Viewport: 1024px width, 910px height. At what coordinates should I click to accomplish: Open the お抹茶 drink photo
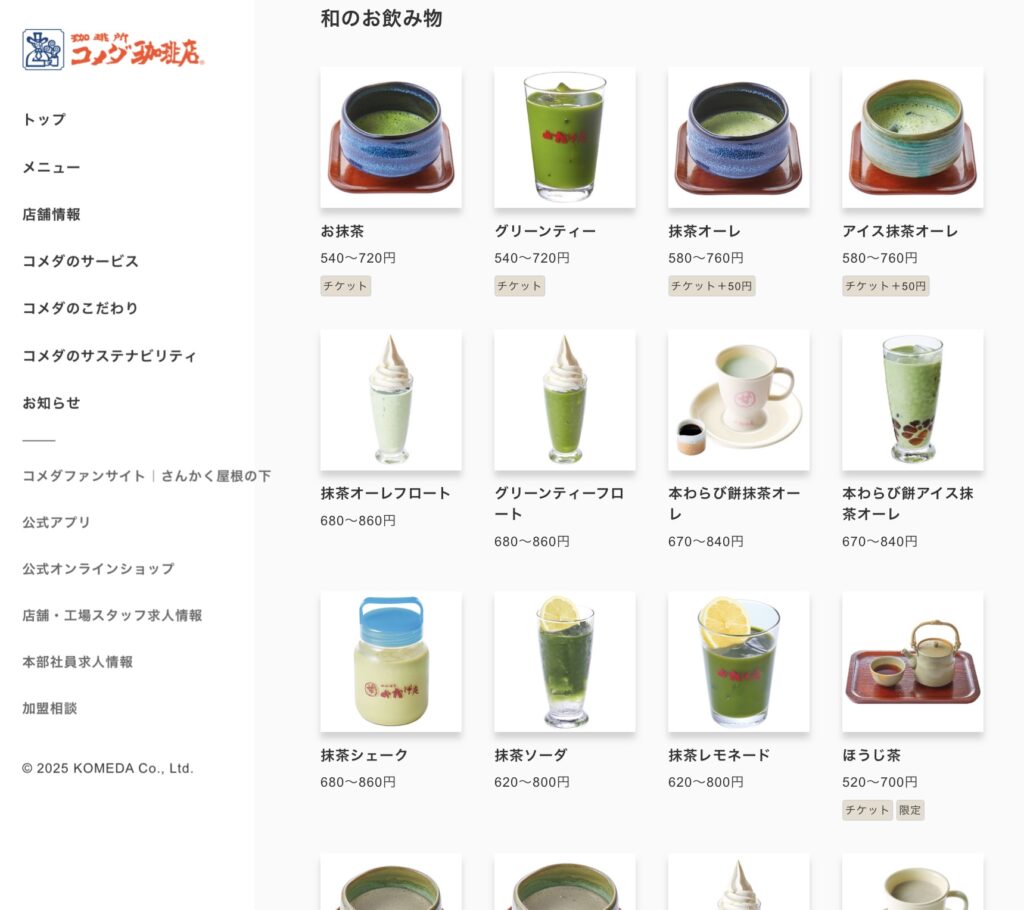[x=391, y=137]
